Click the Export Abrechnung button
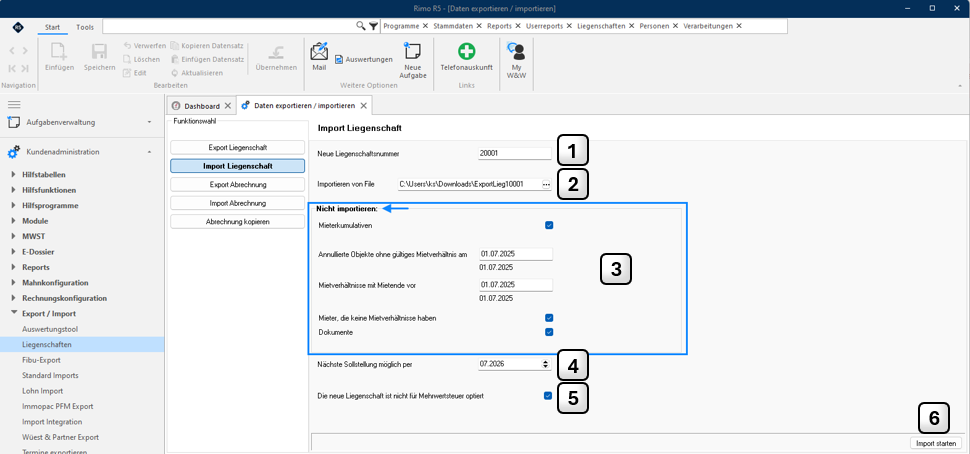The image size is (970, 454). click(238, 184)
